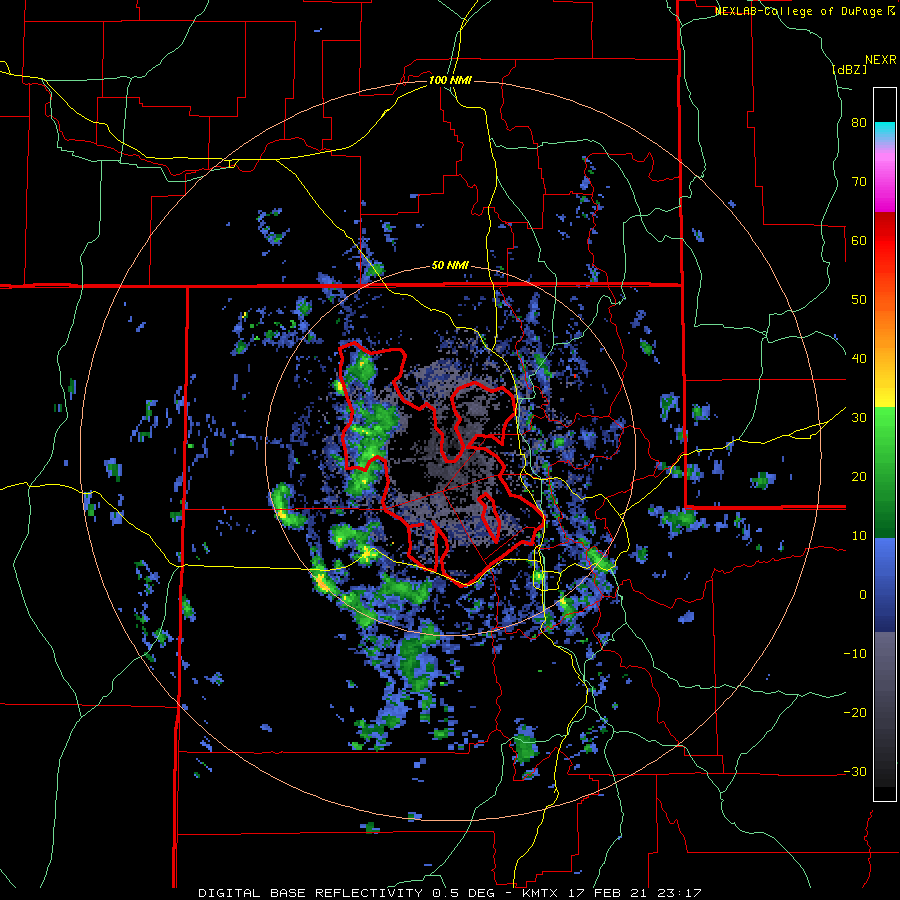Screen dimensions: 900x900
Task: Click the 60 value on the dBZ scale
Action: tap(859, 240)
